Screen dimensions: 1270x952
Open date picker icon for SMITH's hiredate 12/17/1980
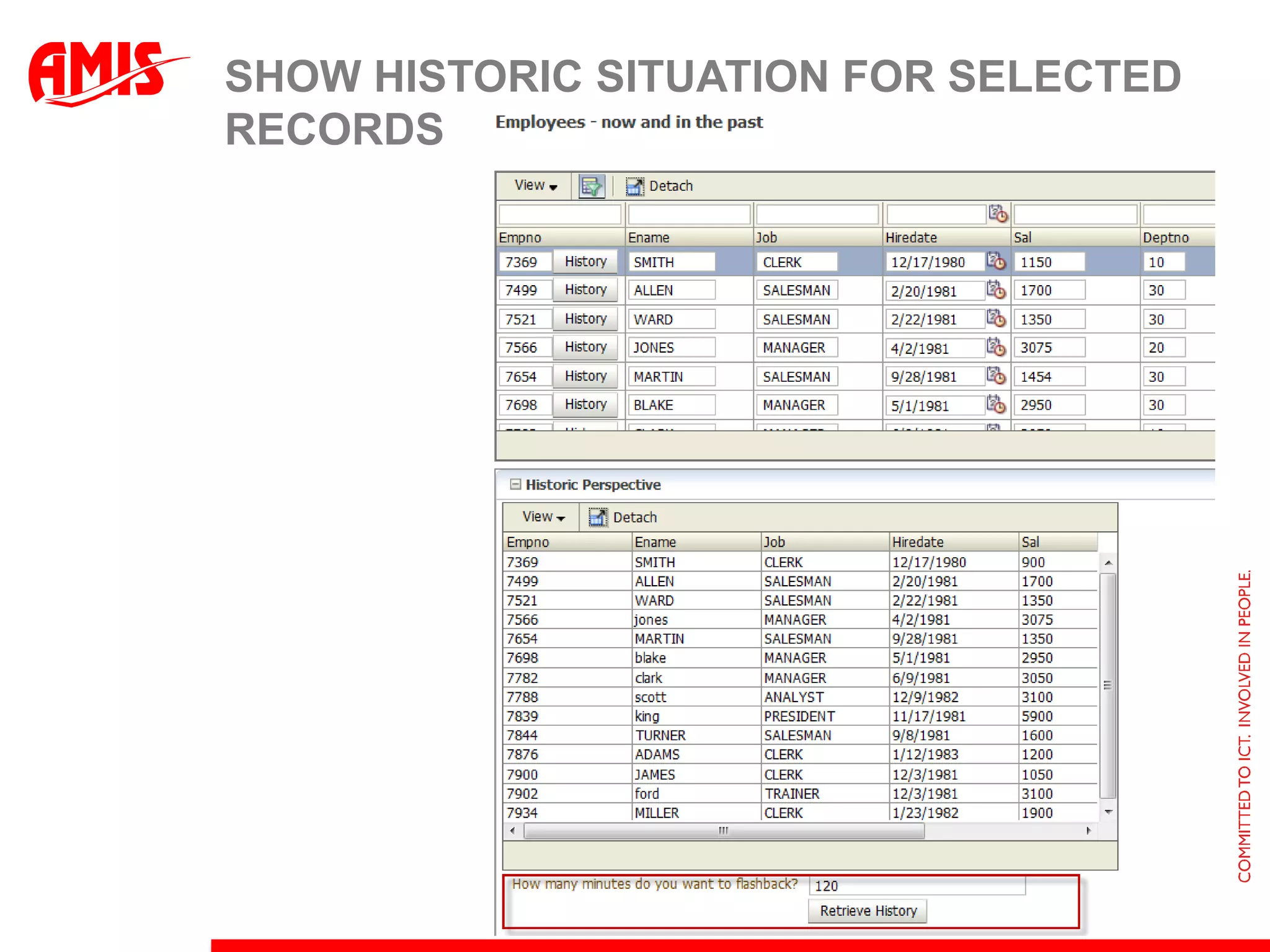995,261
